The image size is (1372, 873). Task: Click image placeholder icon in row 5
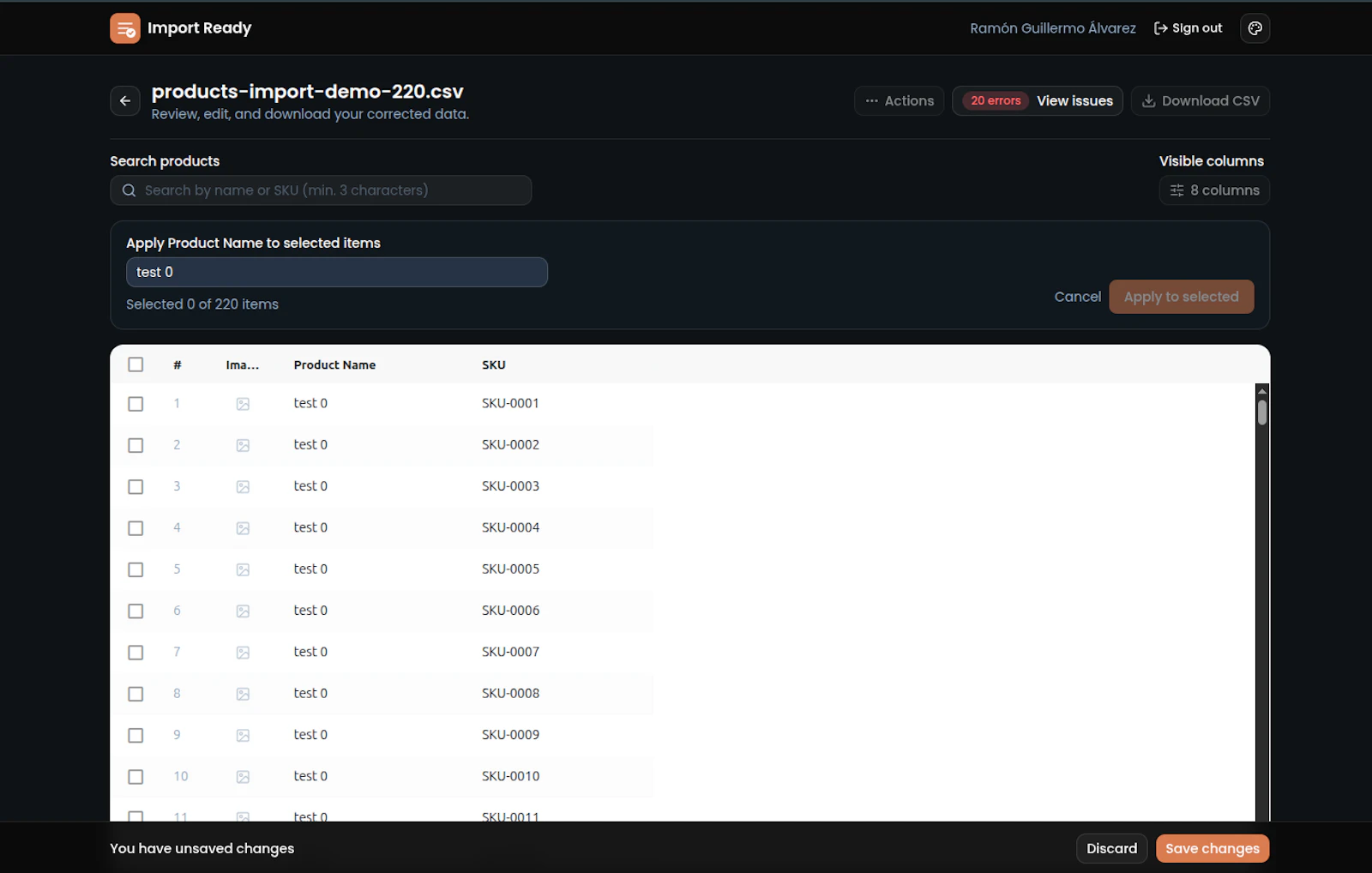coord(243,569)
